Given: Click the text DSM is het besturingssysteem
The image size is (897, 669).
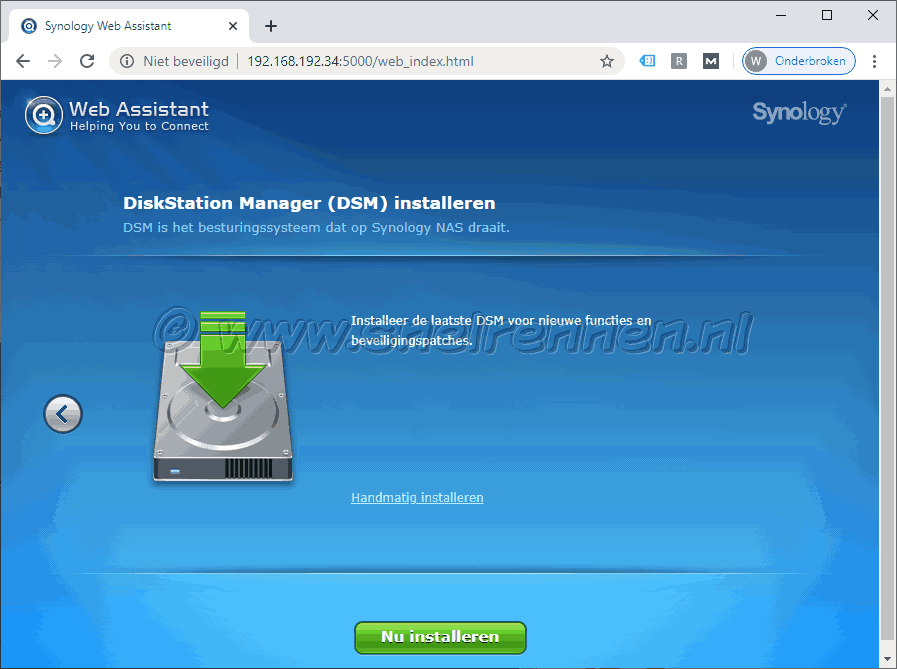Looking at the screenshot, I should tap(316, 228).
